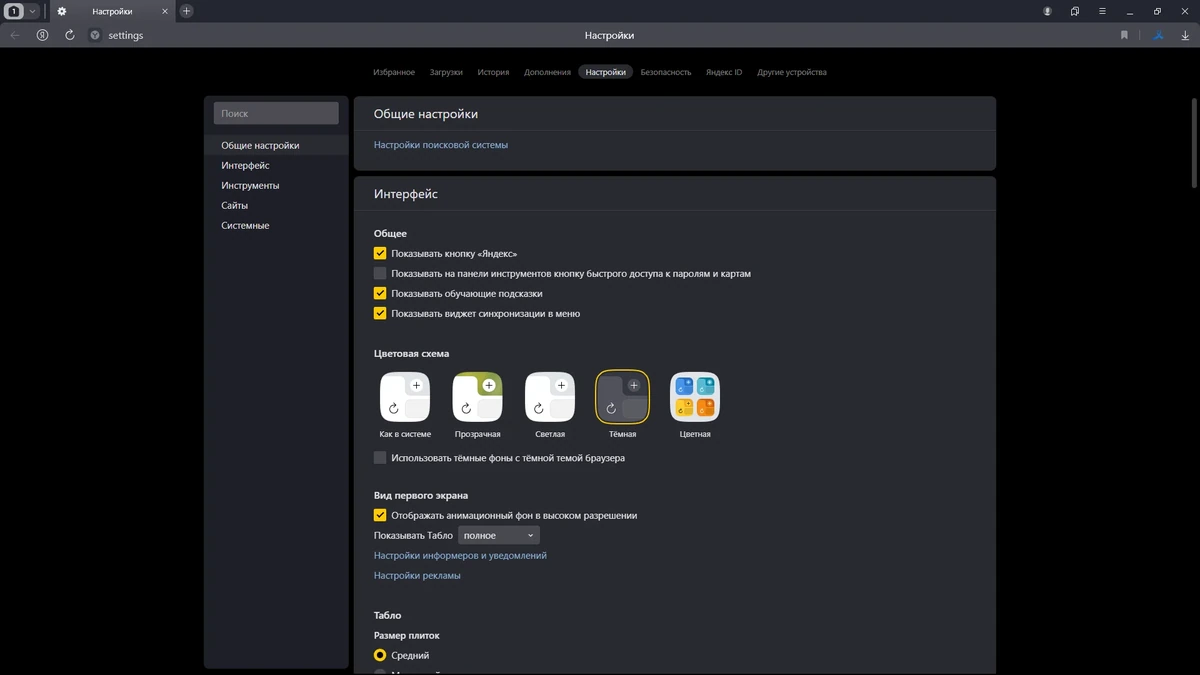1200x675 pixels.
Task: Bookmark this page with bookmark icon
Action: [1124, 35]
